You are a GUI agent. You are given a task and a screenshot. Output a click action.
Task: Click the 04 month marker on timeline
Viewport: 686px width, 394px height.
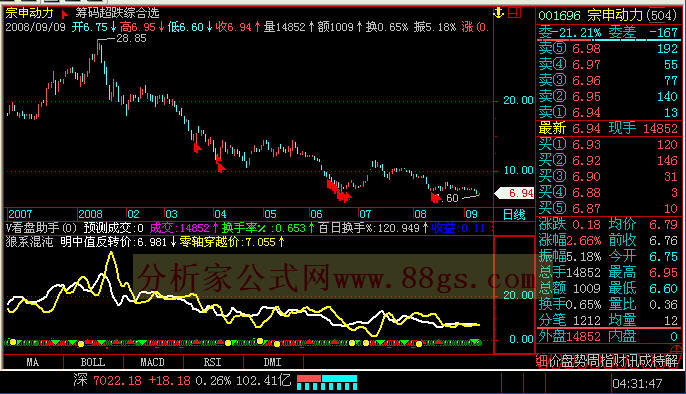[220, 214]
